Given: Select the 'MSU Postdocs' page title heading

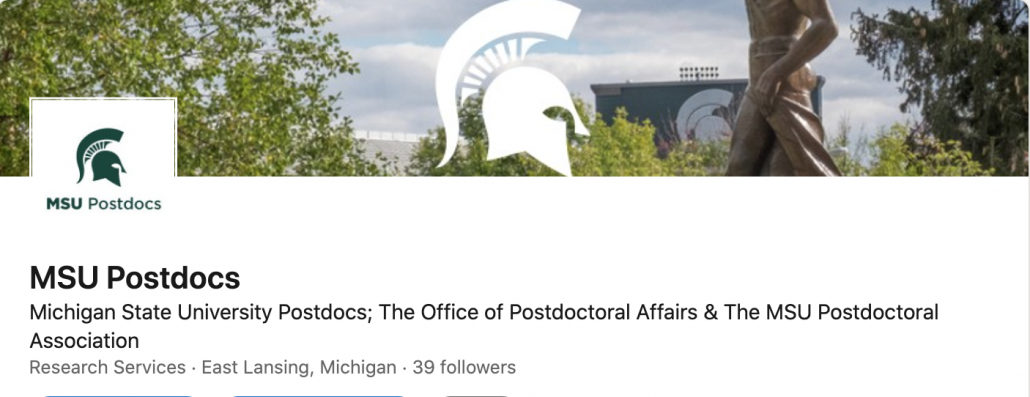Looking at the screenshot, I should tap(135, 278).
